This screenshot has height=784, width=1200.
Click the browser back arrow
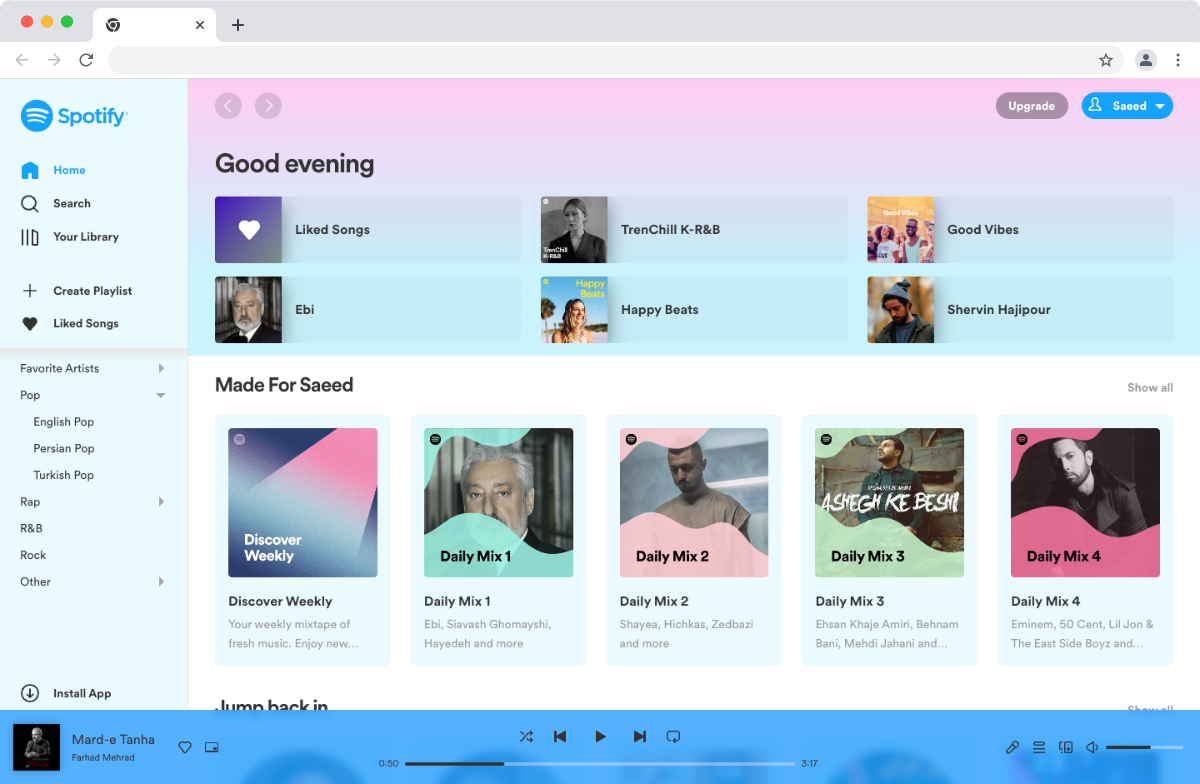22,60
